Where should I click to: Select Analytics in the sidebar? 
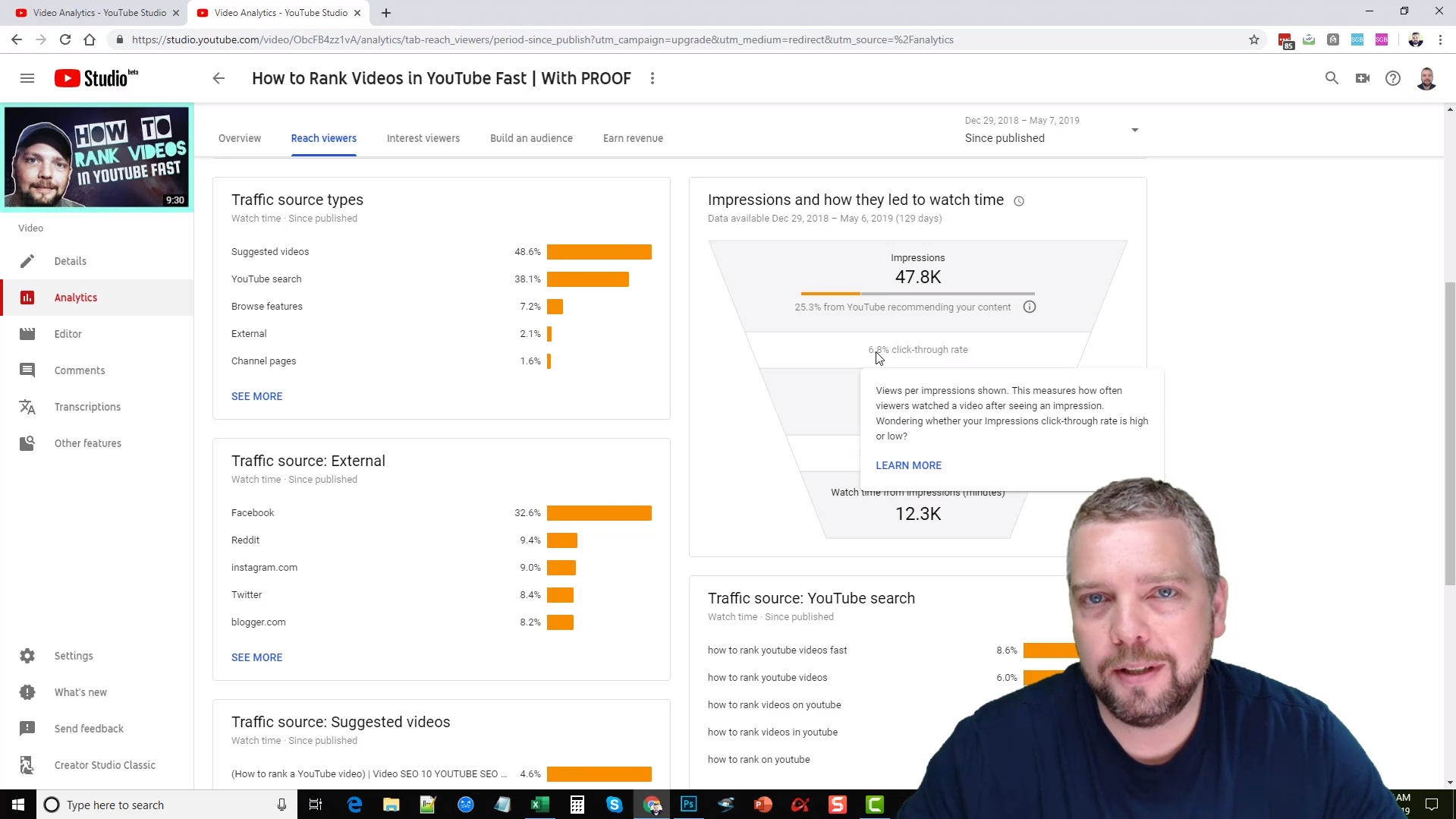(97, 298)
